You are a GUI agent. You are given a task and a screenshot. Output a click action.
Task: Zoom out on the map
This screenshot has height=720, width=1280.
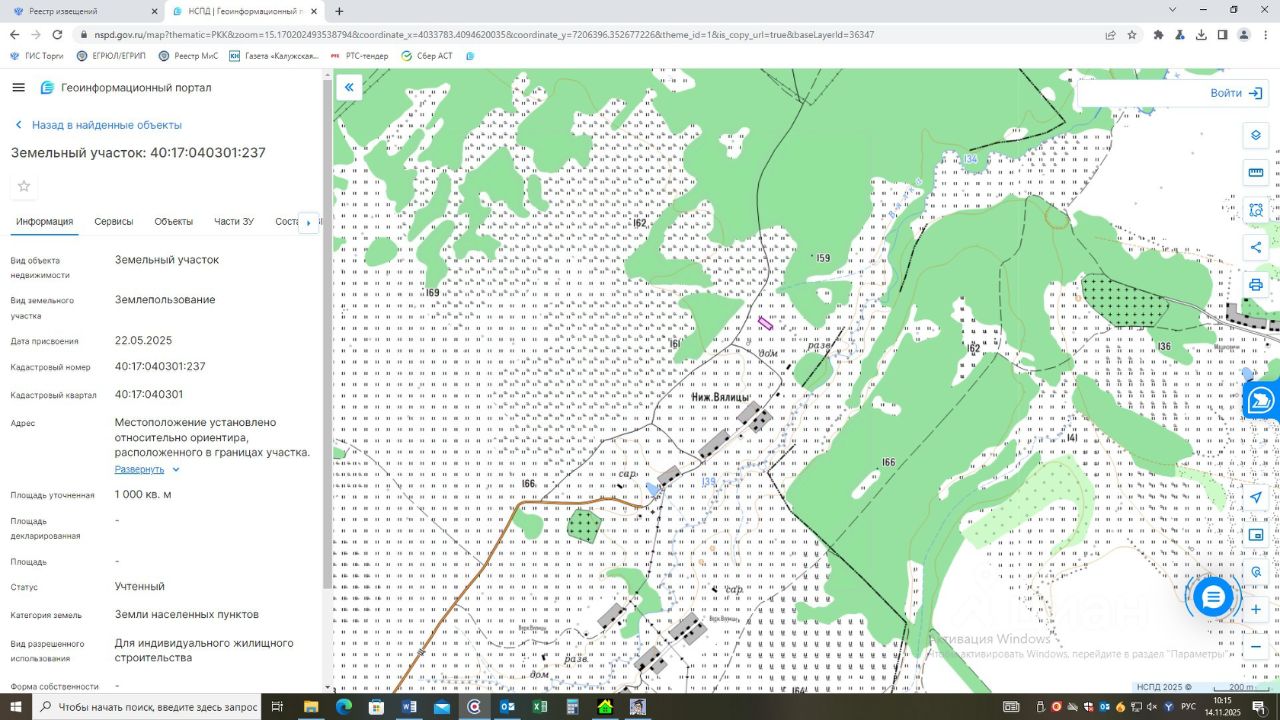(x=1256, y=646)
